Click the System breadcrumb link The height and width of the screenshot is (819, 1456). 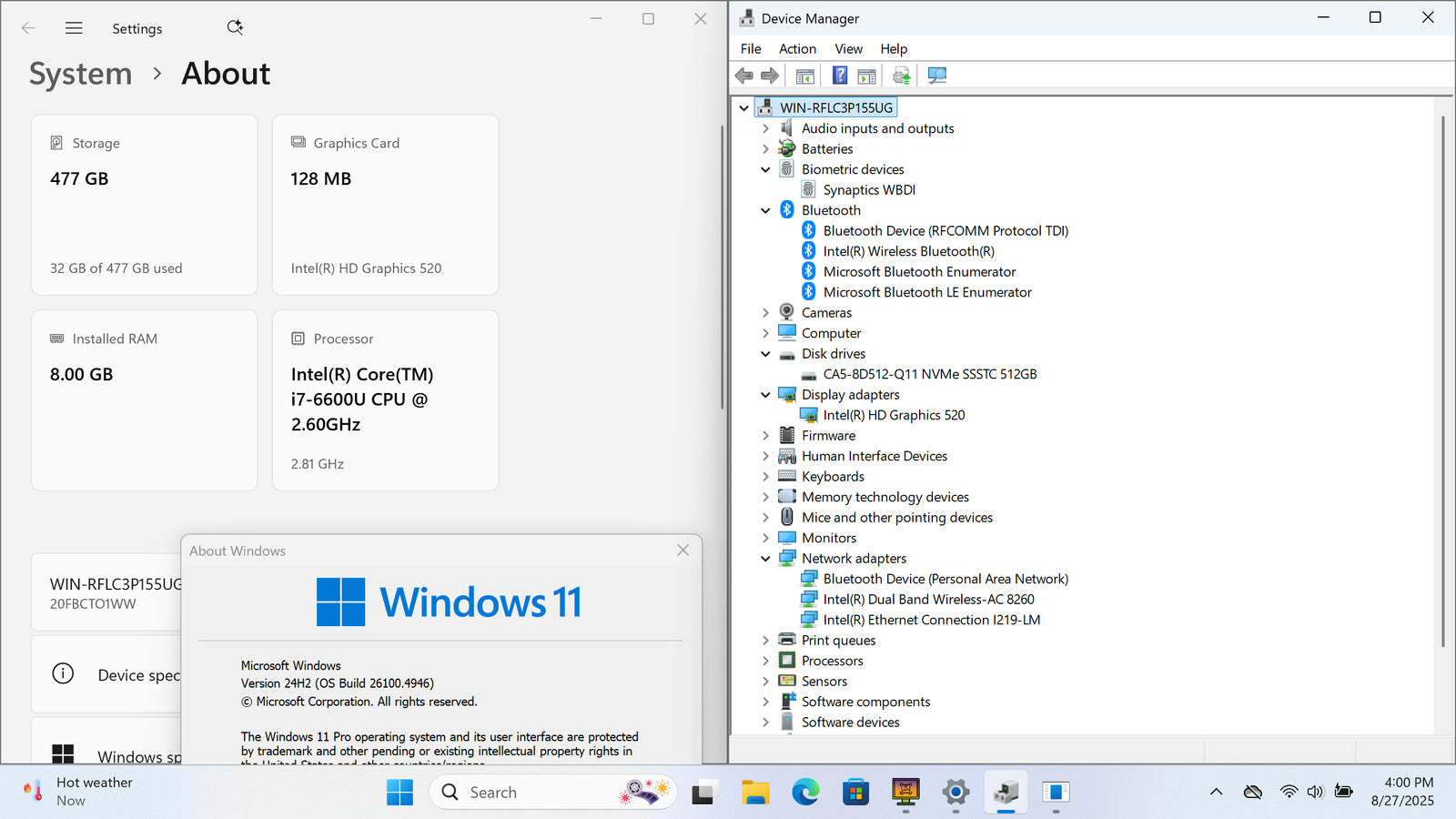80,74
